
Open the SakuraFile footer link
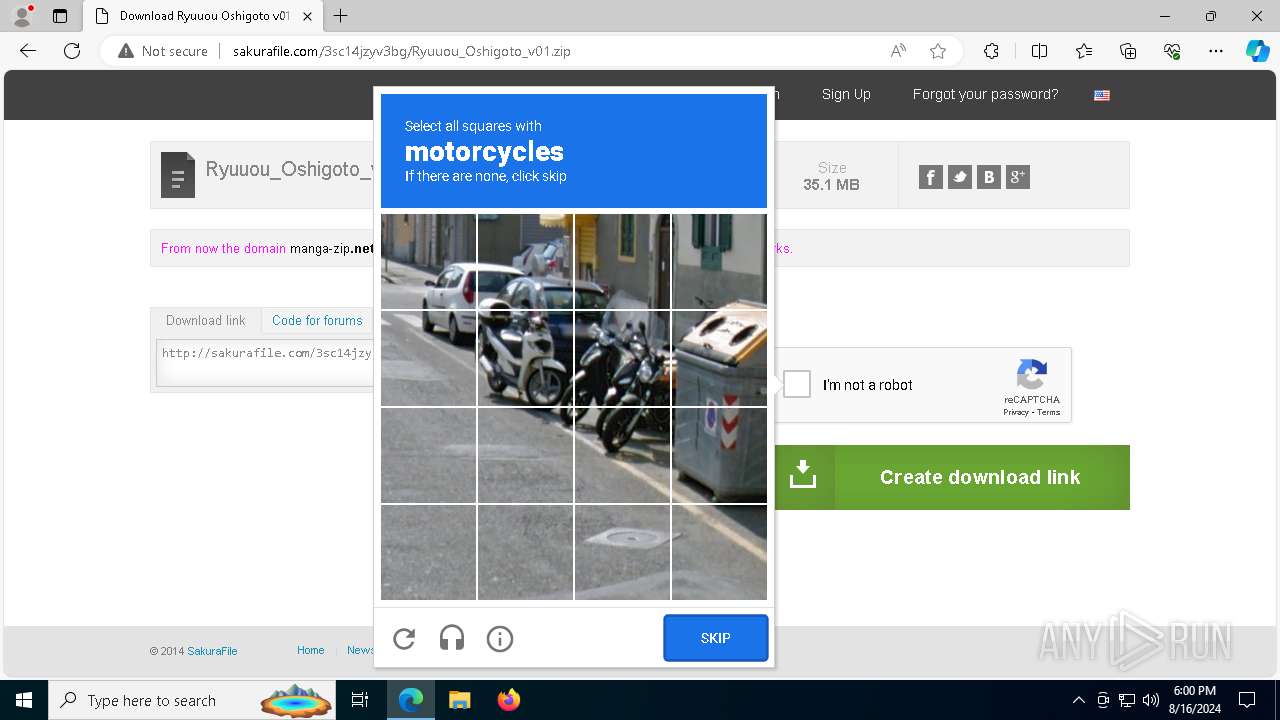(x=212, y=651)
